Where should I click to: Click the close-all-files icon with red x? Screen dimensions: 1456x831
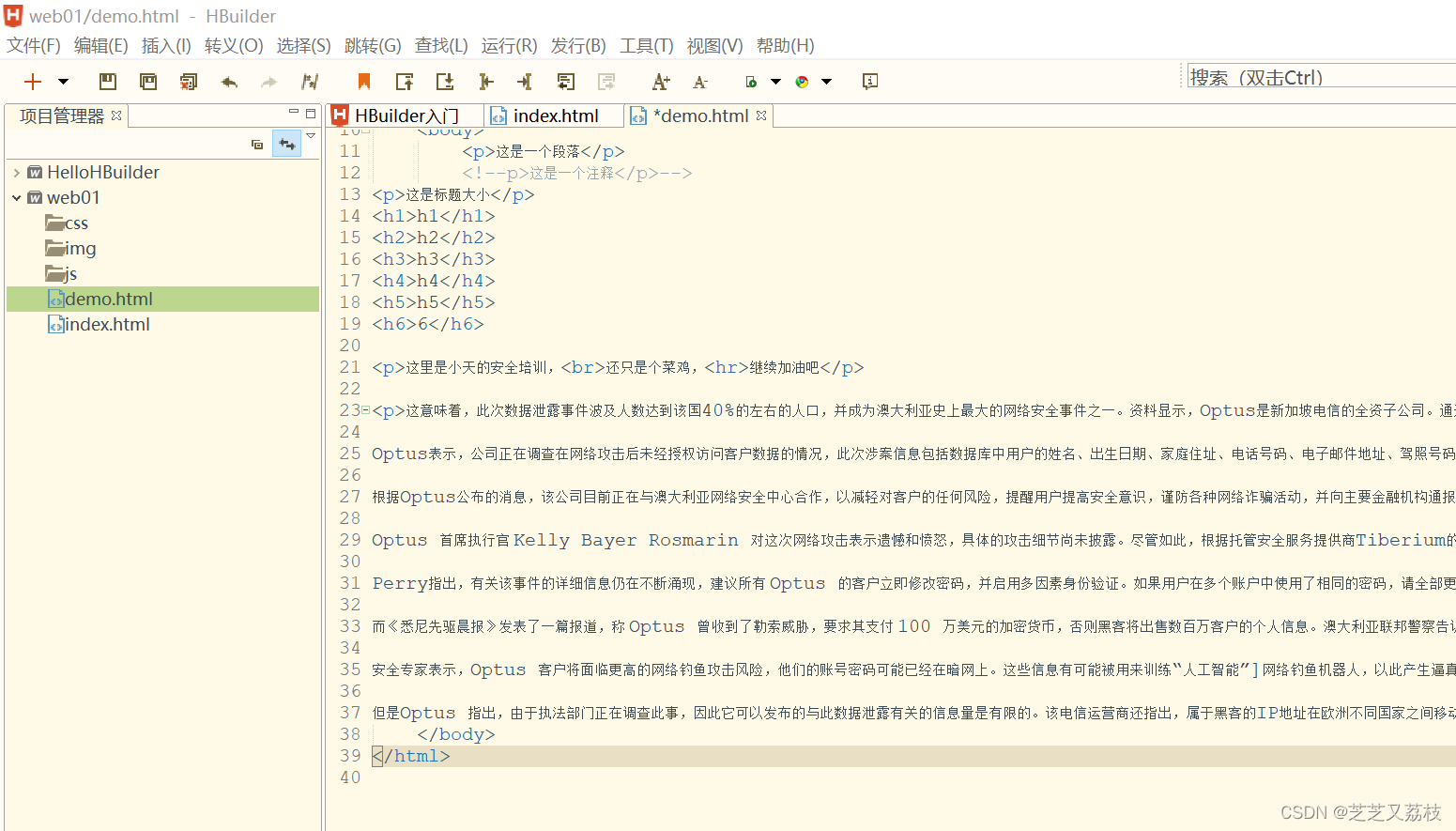(x=189, y=82)
